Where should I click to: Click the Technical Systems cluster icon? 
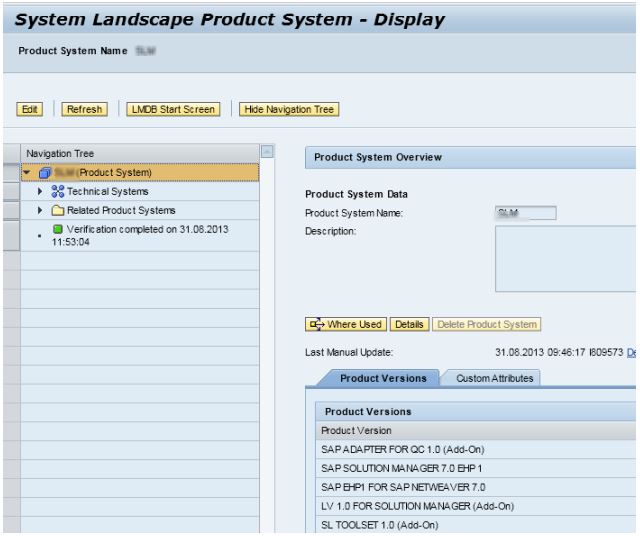point(58,191)
